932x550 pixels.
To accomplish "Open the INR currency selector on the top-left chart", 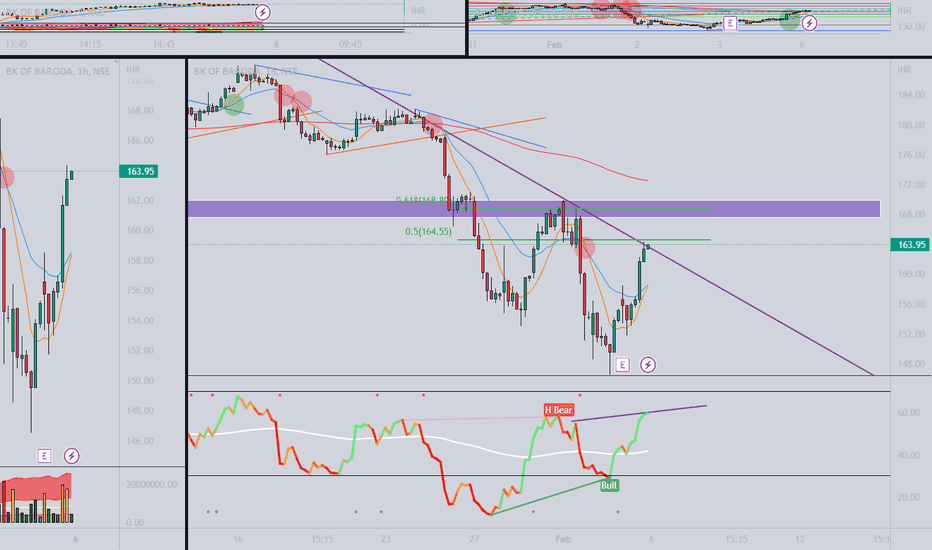I will (x=418, y=11).
